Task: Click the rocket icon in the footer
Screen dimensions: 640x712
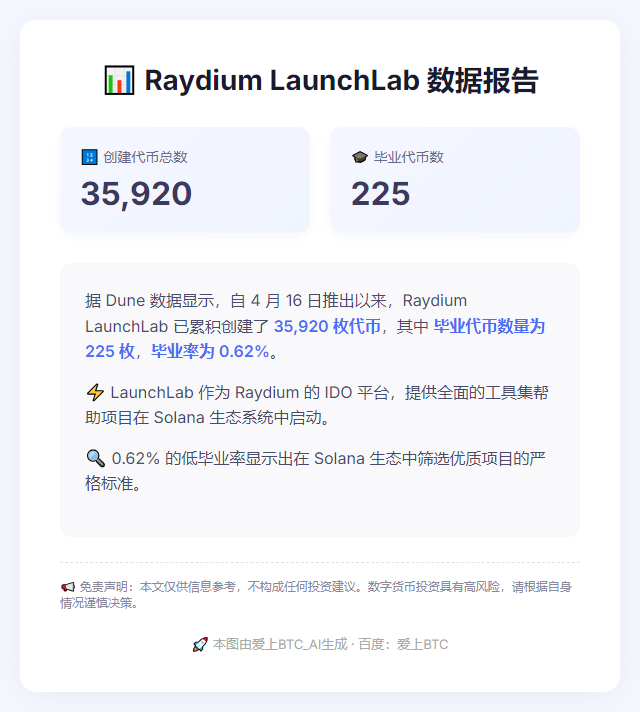Action: tap(200, 644)
